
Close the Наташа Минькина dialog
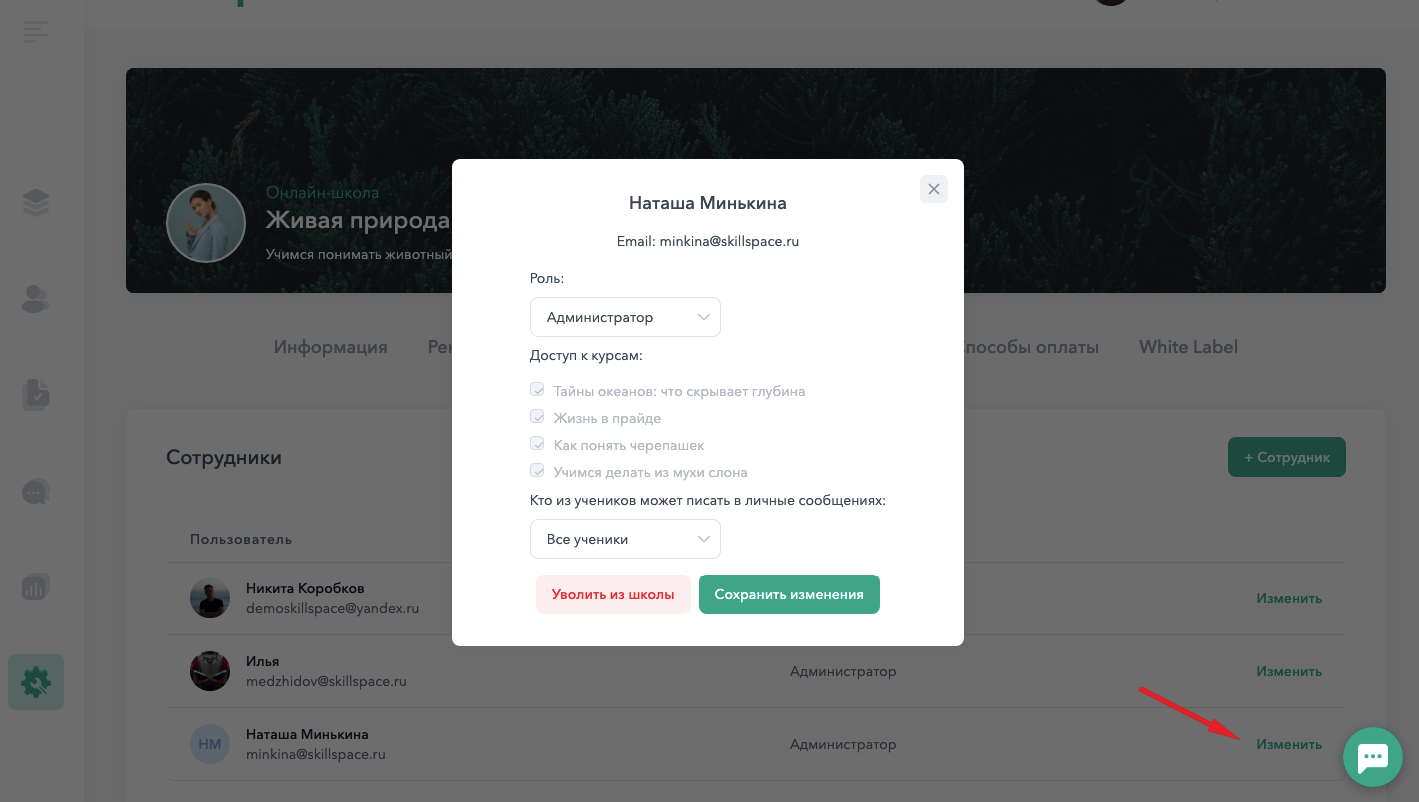tap(934, 189)
